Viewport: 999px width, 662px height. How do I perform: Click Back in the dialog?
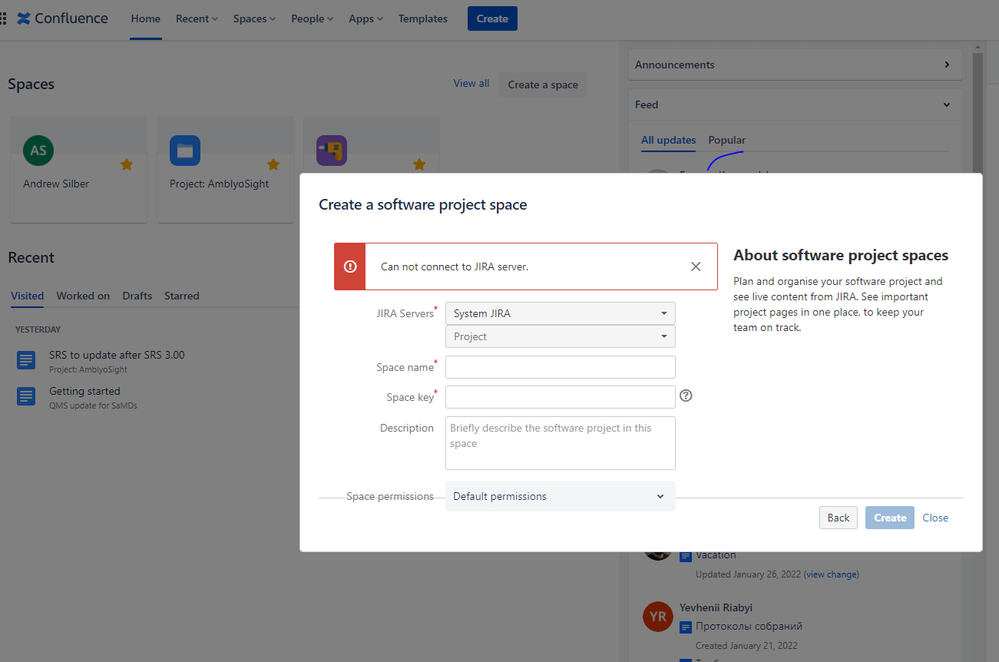click(838, 517)
